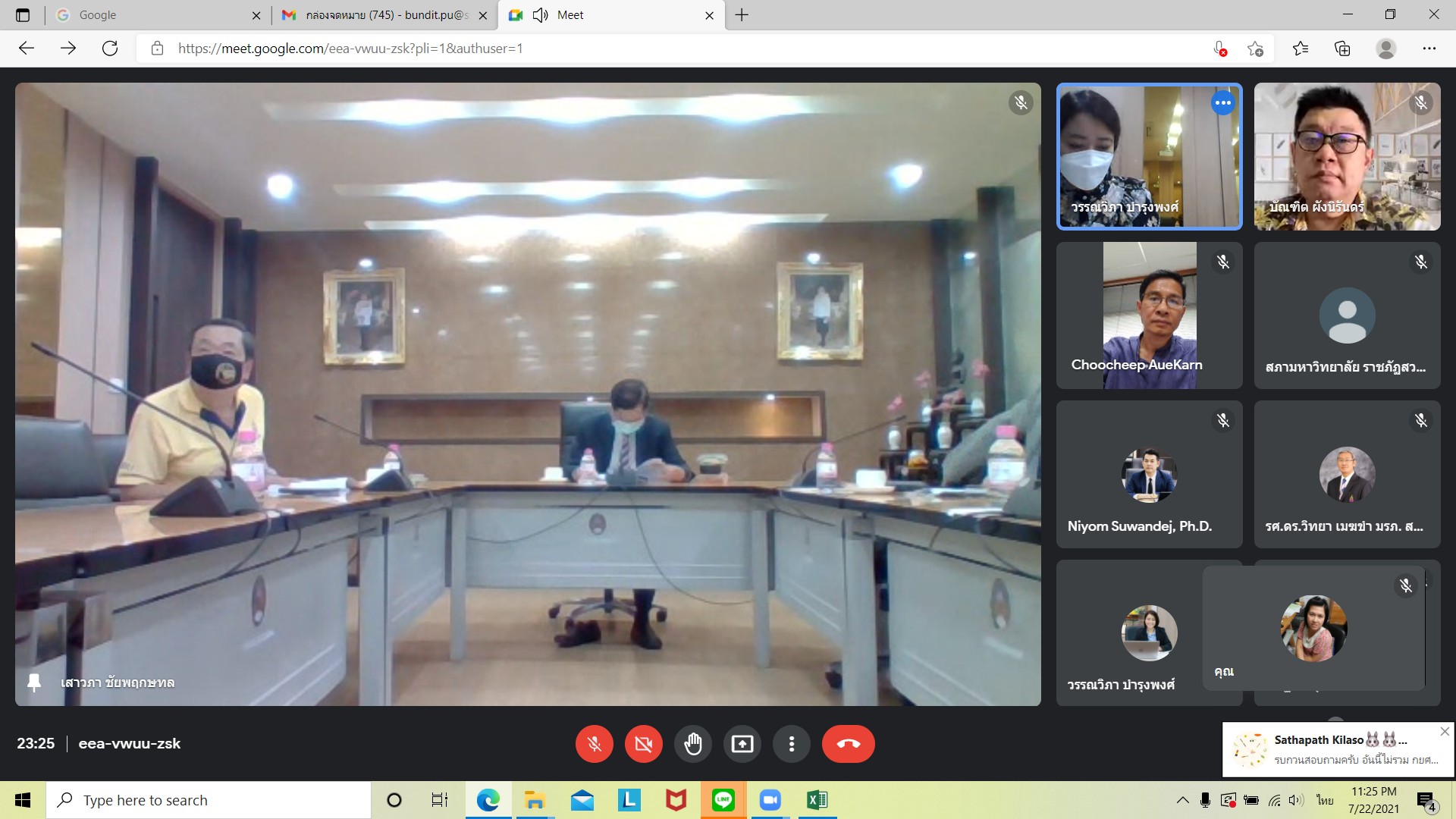This screenshot has width=1456, height=819.
Task: Click the browser address bar URL
Action: pyautogui.click(x=350, y=49)
